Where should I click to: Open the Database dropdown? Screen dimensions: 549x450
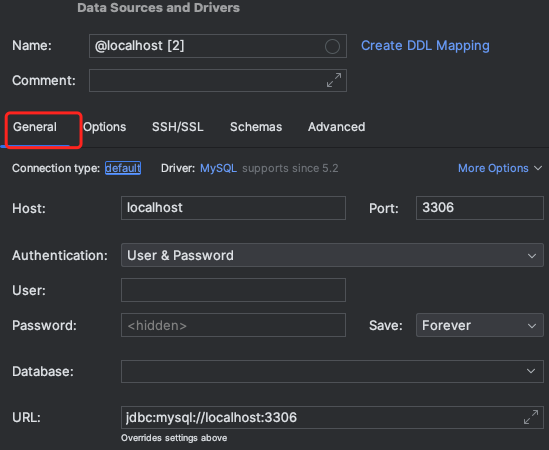point(332,371)
